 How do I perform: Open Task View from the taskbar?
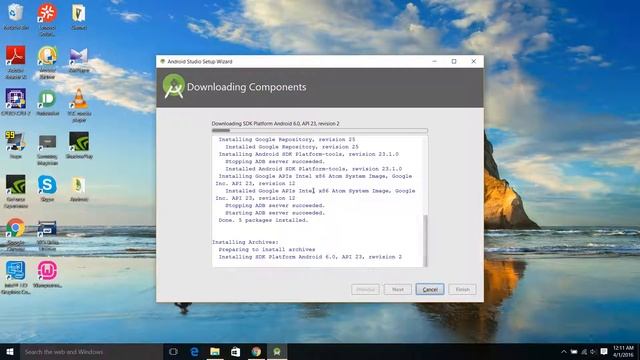[x=173, y=351]
